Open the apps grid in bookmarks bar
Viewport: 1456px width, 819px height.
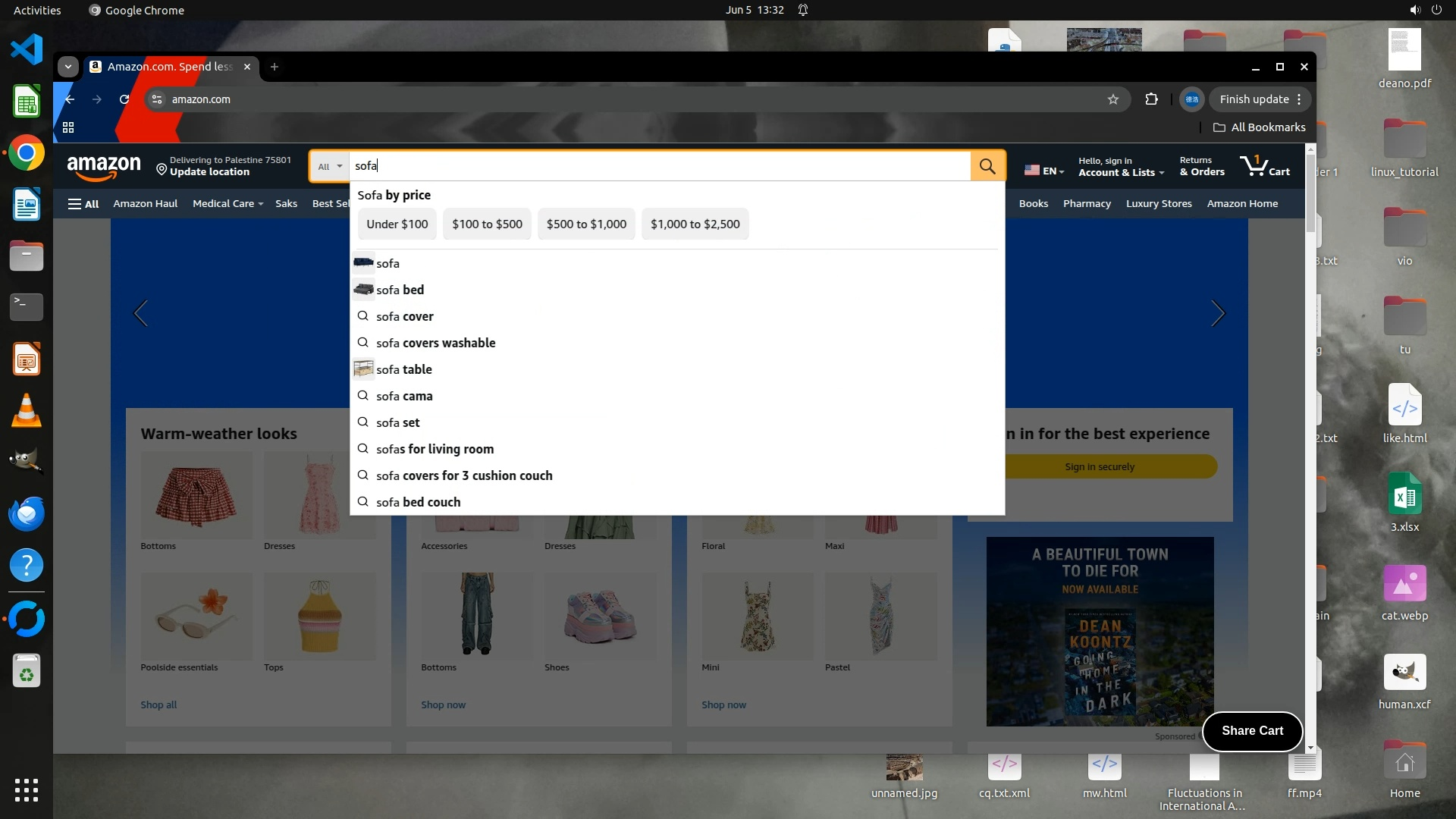68,127
